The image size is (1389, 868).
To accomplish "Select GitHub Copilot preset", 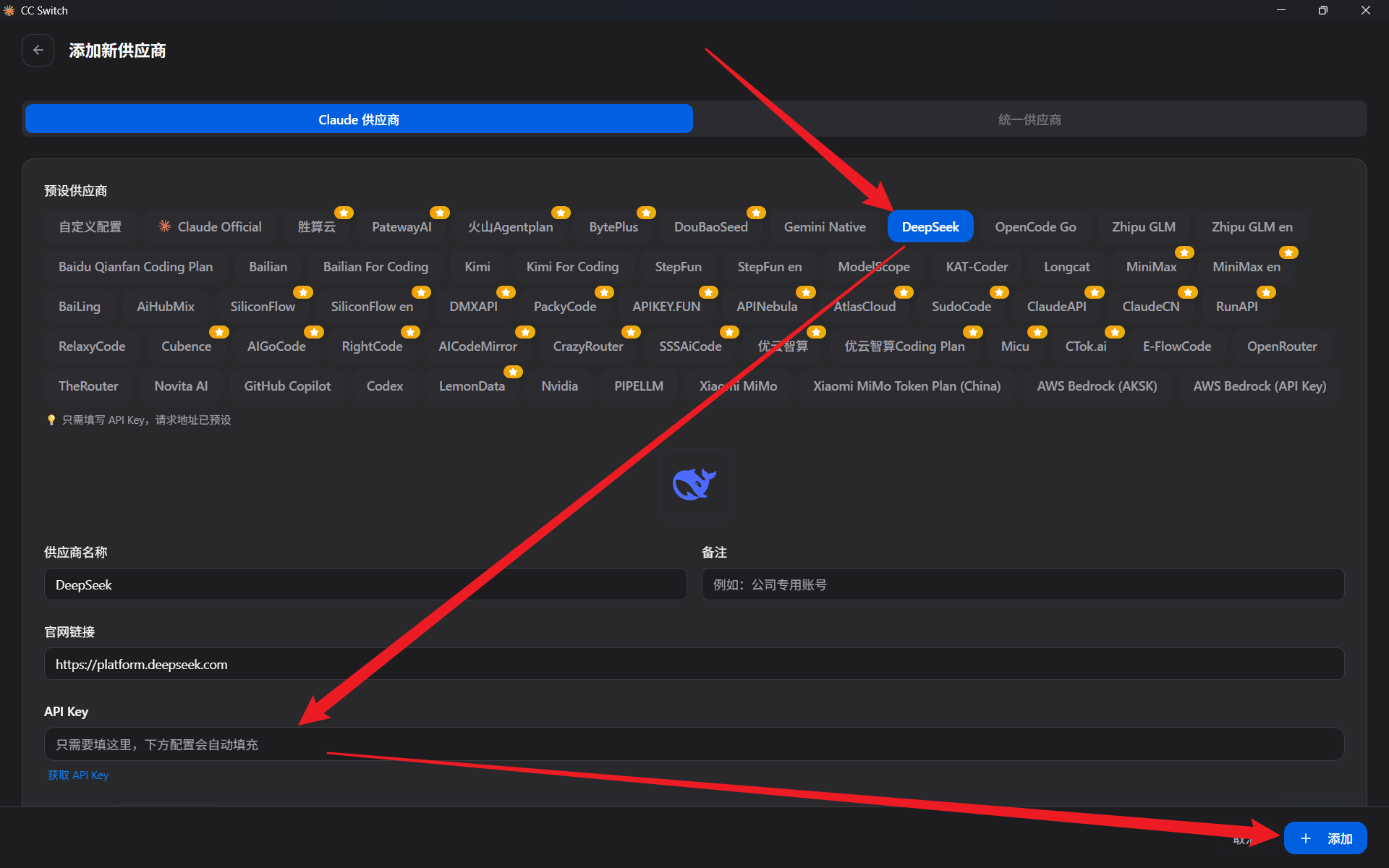I will [x=287, y=386].
